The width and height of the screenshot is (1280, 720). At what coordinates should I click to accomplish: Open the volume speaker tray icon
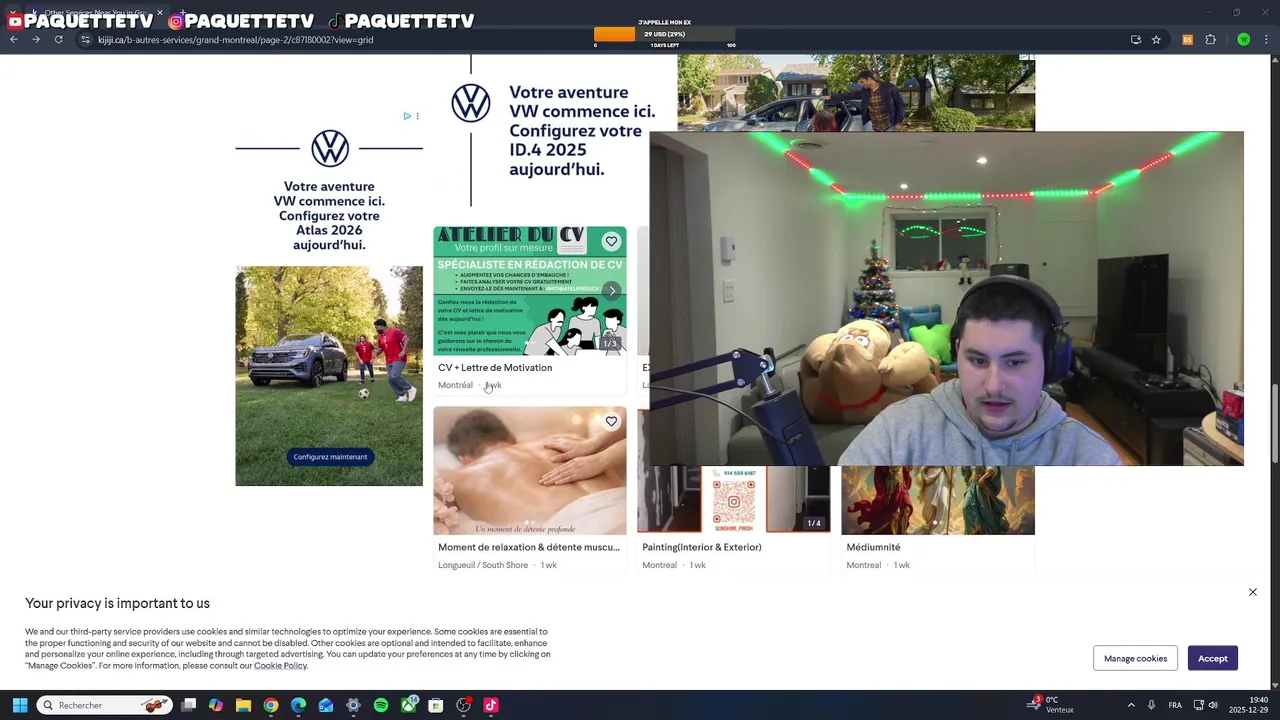[1213, 705]
